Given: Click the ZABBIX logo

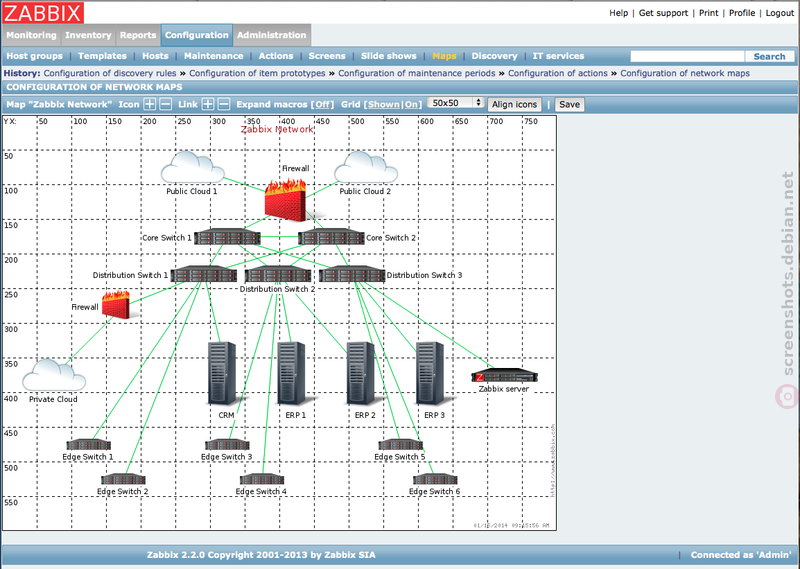Looking at the screenshot, I should point(43,12).
